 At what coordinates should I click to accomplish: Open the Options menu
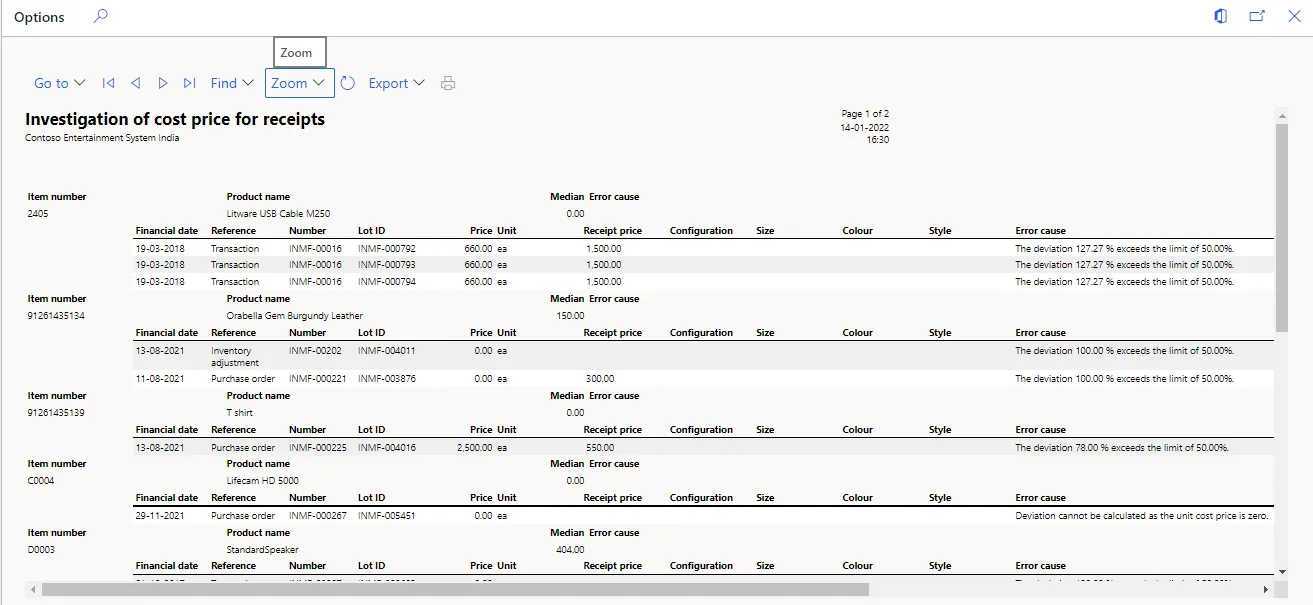pos(39,17)
